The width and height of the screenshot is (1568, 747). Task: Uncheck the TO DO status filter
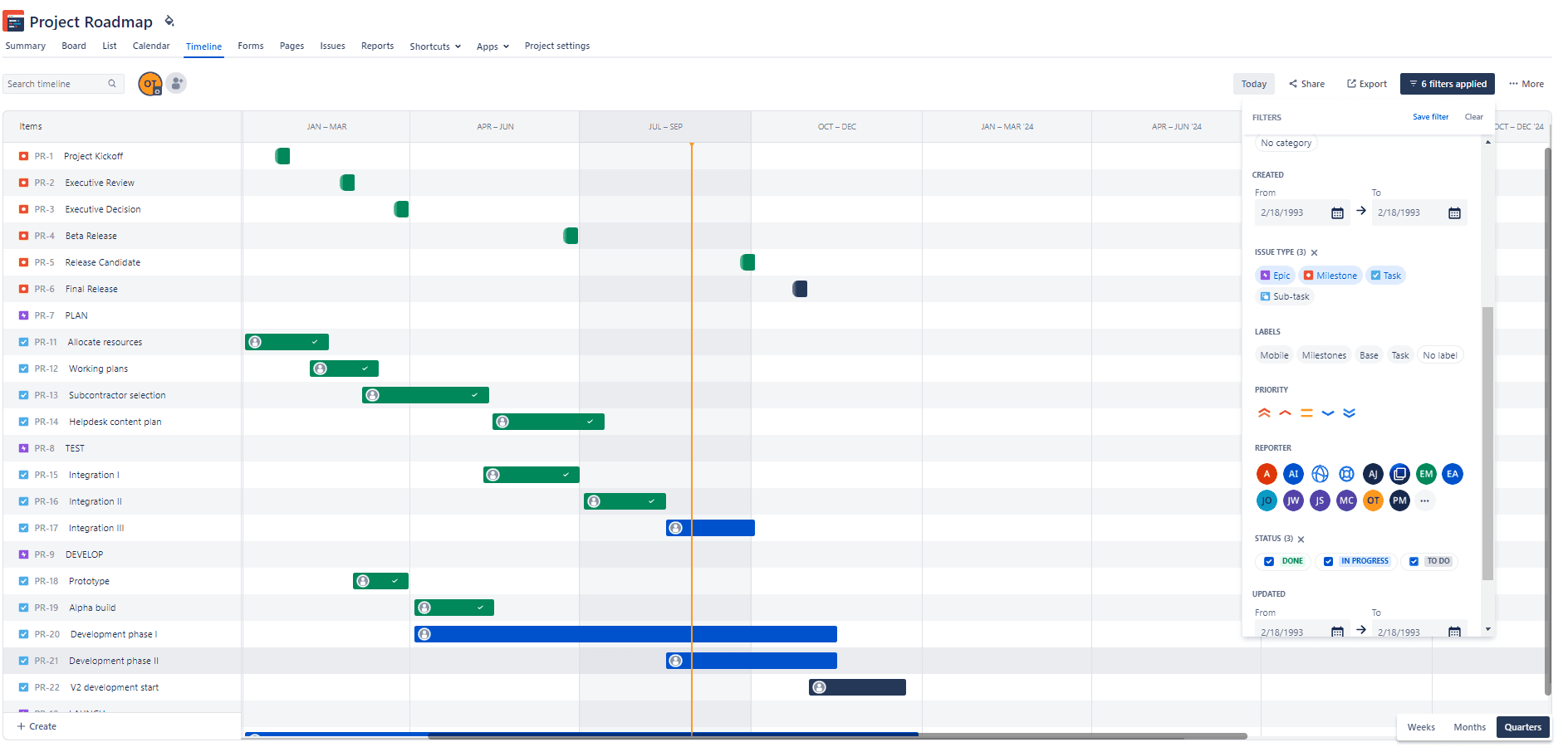[x=1414, y=561]
